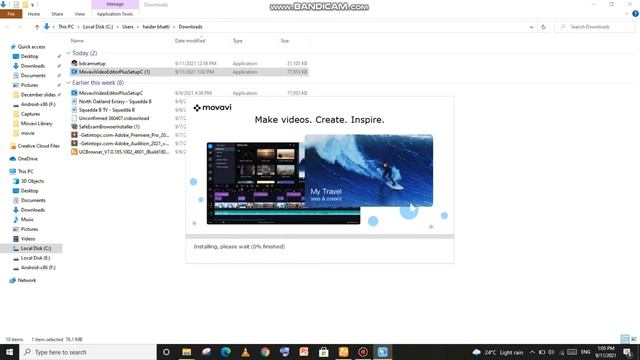Select Adobe_Audition_2021 archive file
This screenshot has width=640, height=360.
124,143
